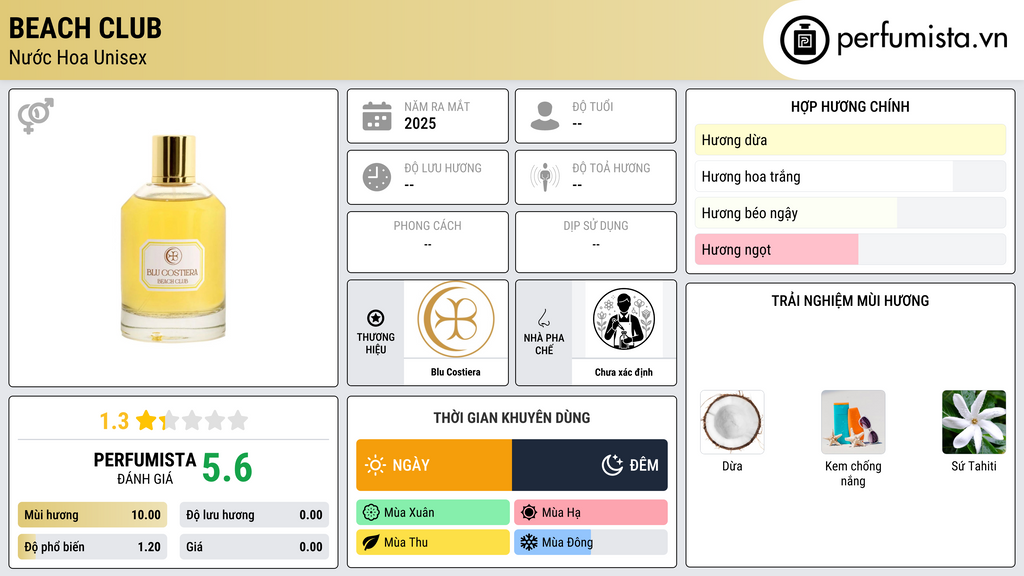Click the Hương hoa trắng accord bar

[850, 176]
